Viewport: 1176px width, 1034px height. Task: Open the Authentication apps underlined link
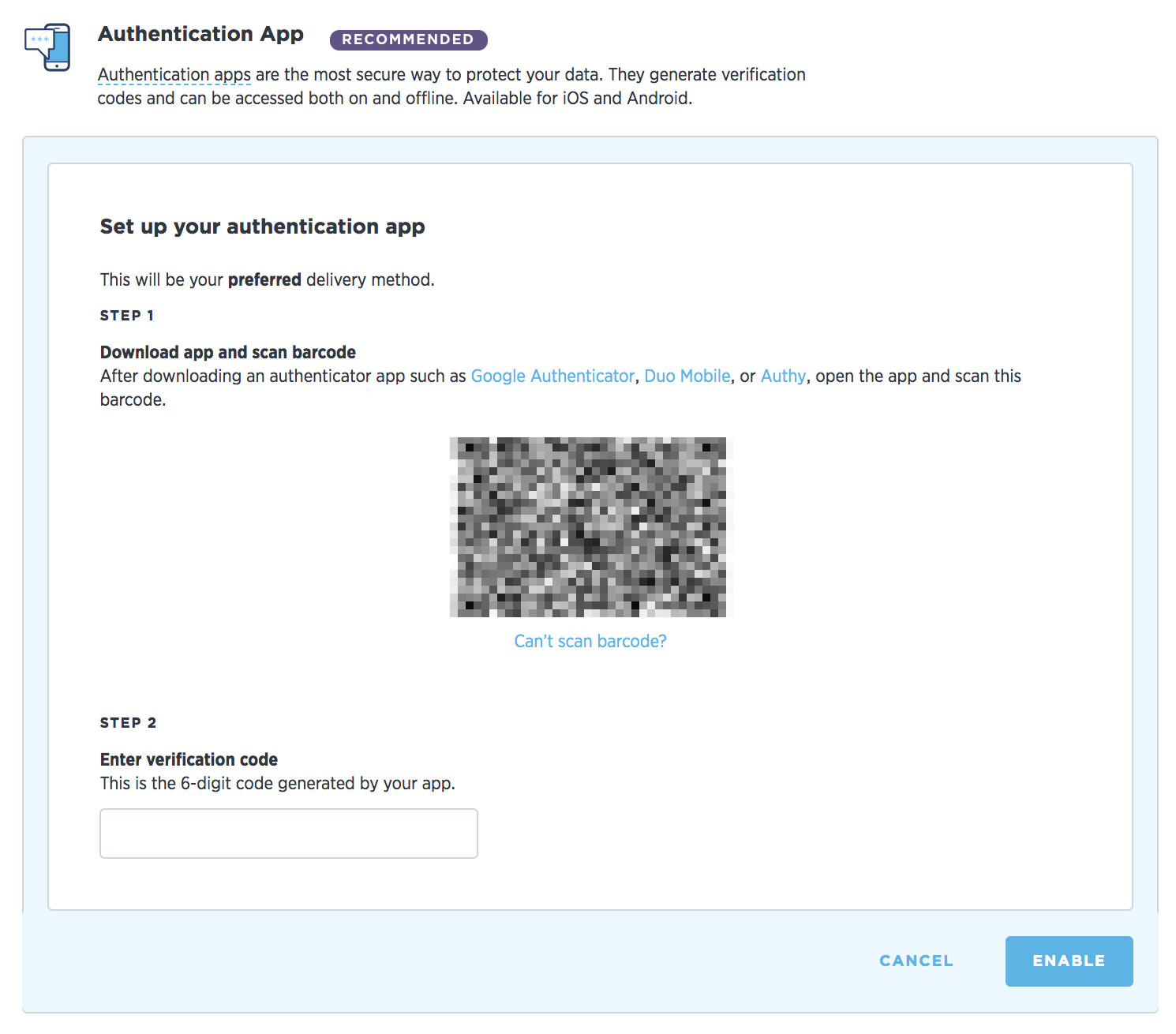174,75
